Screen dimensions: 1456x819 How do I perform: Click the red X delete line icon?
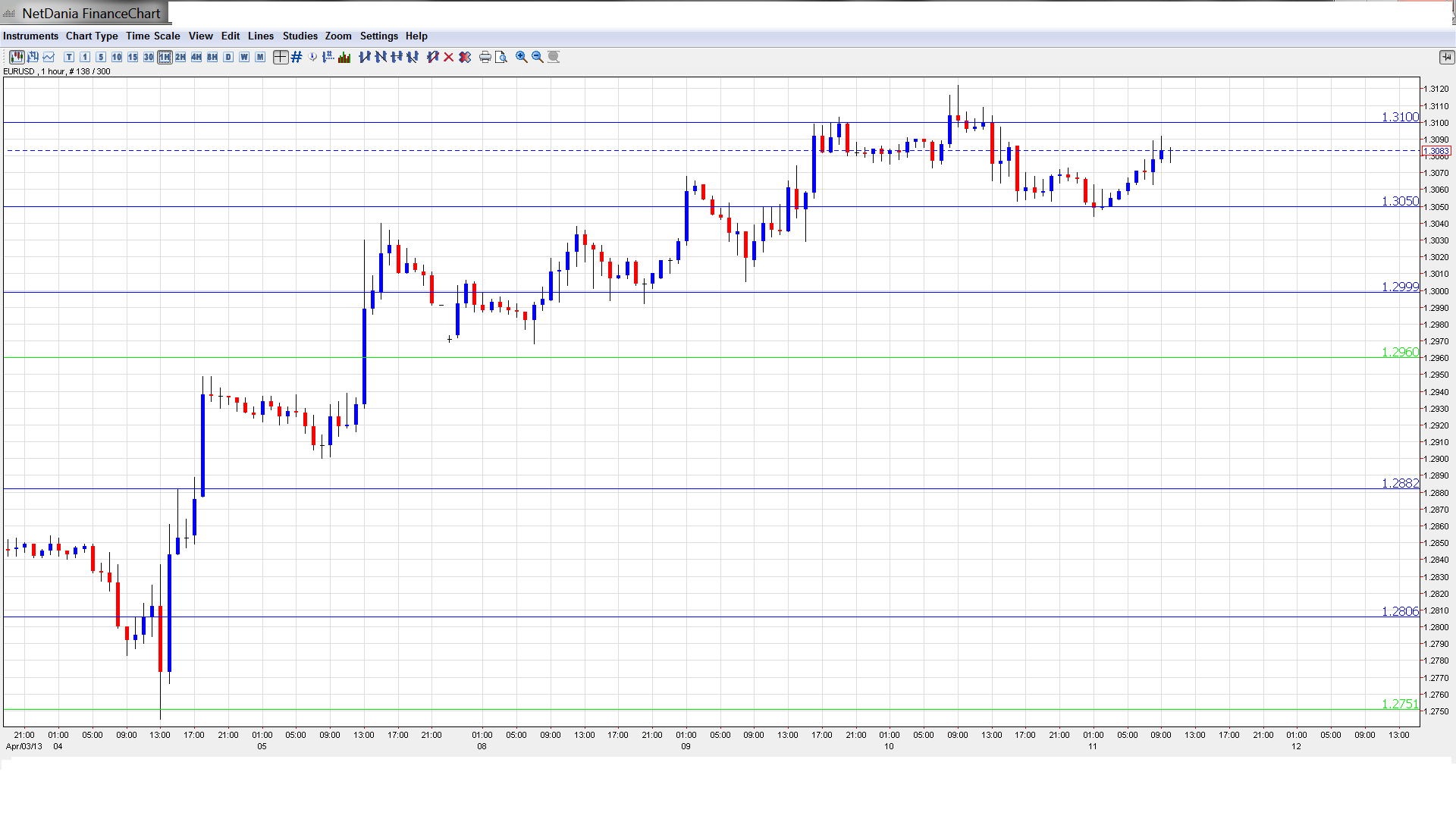click(x=449, y=57)
